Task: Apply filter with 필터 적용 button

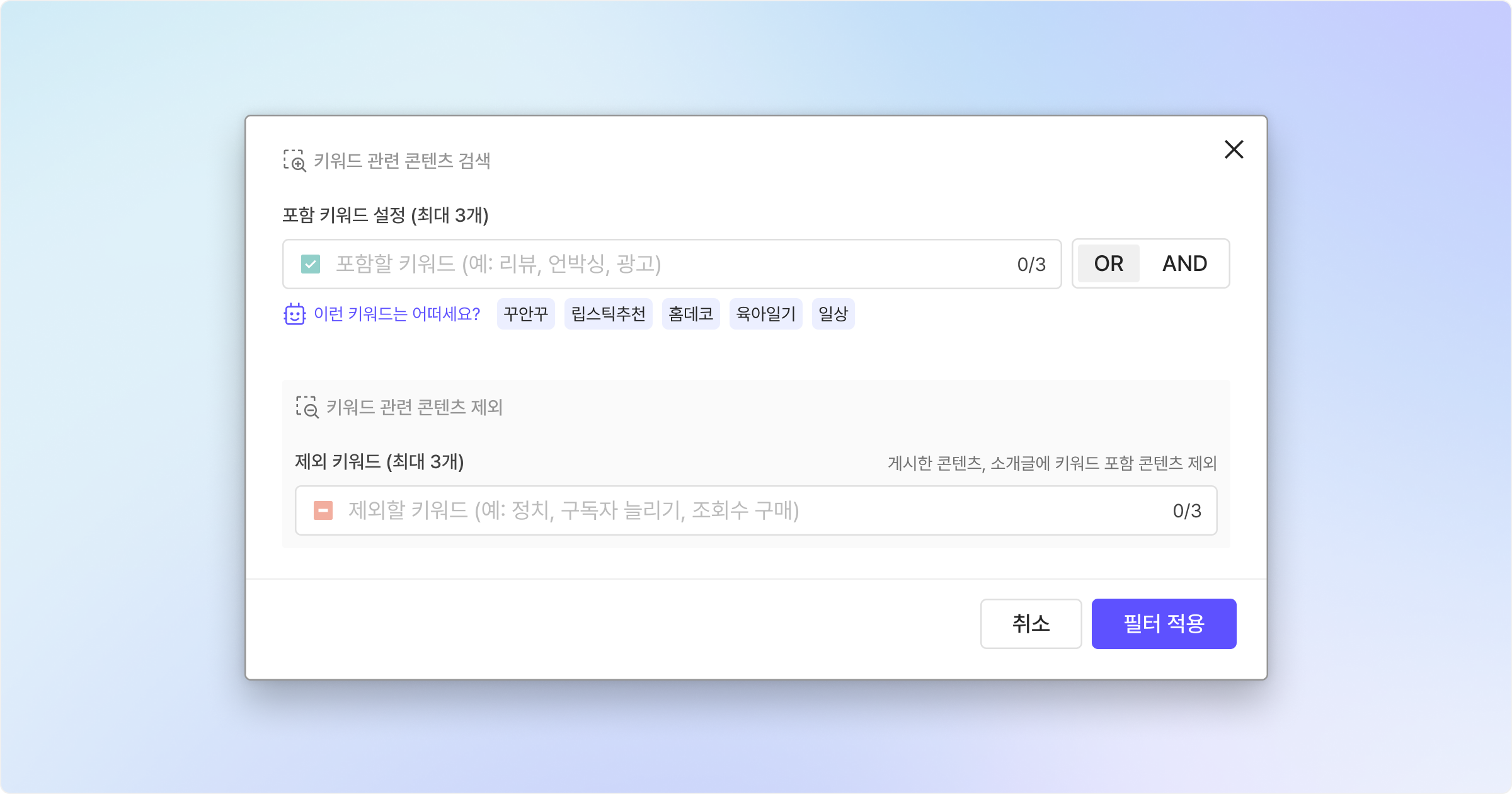Action: tap(1164, 624)
